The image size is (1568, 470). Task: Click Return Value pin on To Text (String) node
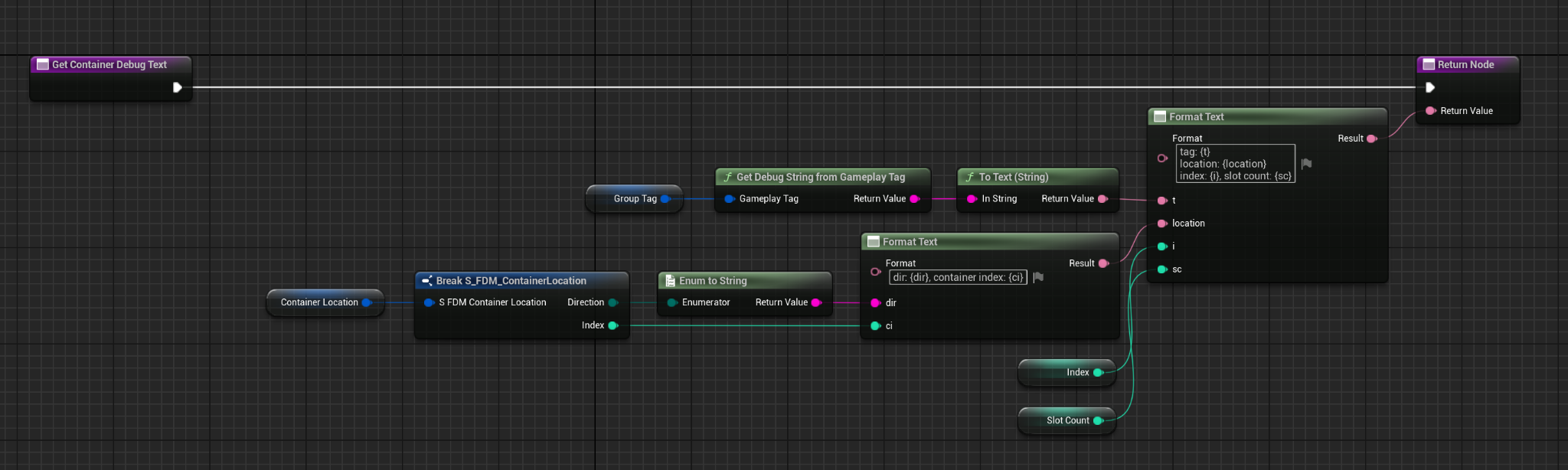1102,199
